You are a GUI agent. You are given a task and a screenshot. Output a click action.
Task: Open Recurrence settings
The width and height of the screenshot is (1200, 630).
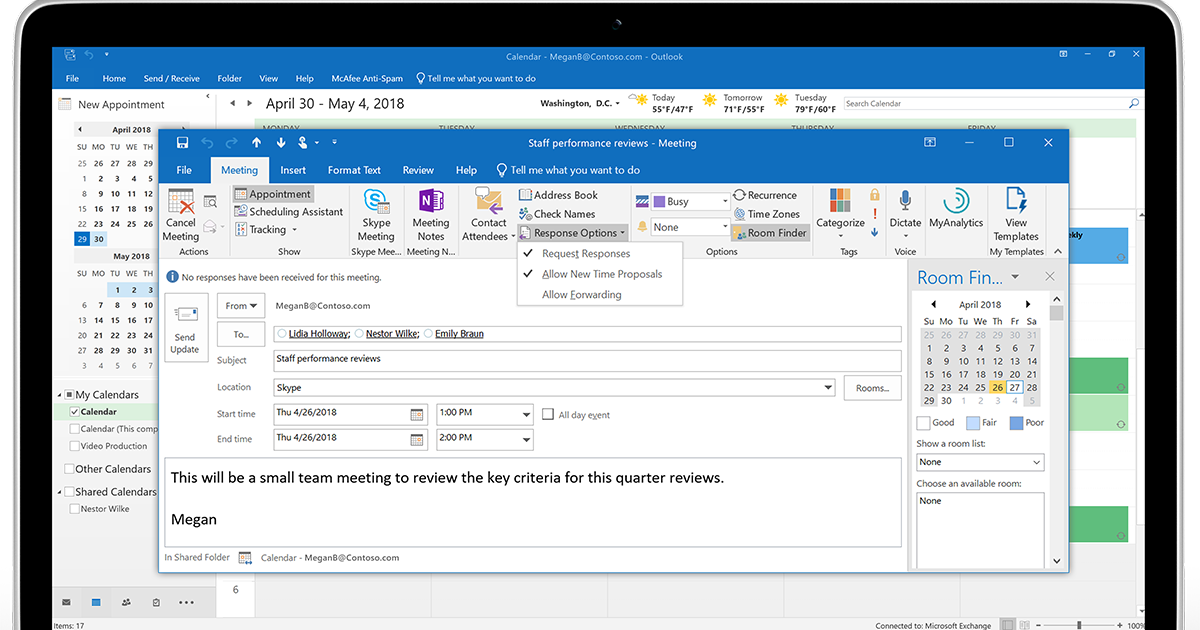click(765, 195)
